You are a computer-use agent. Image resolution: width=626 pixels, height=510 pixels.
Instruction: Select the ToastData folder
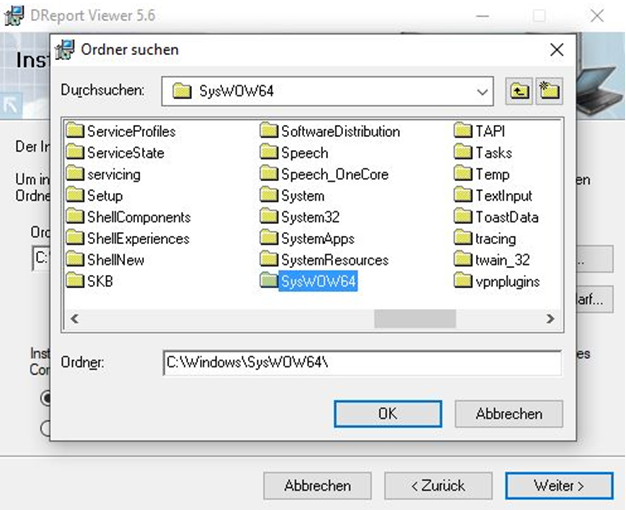click(x=497, y=217)
